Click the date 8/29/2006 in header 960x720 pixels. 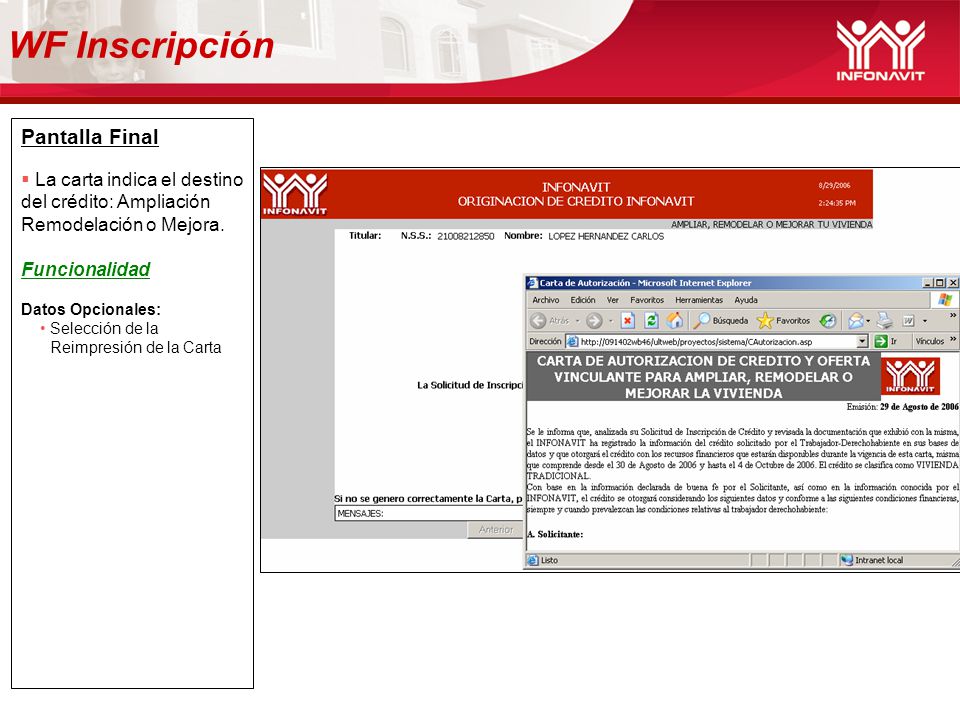point(834,185)
